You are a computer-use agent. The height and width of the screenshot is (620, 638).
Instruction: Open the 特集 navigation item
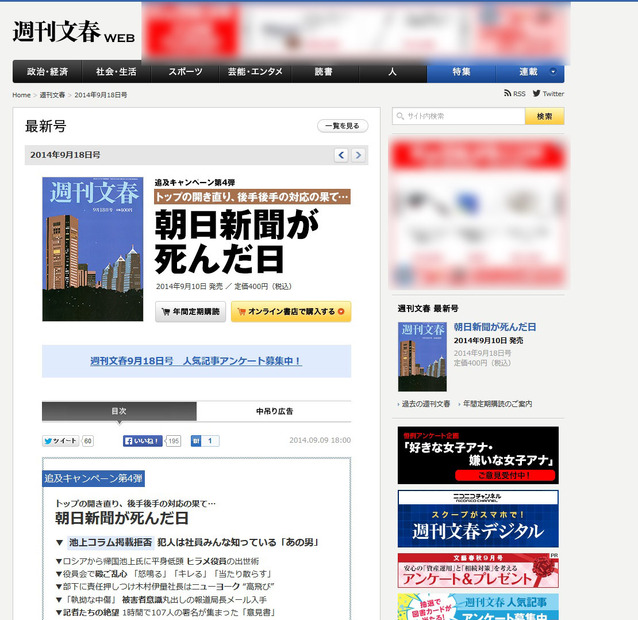pyautogui.click(x=461, y=72)
